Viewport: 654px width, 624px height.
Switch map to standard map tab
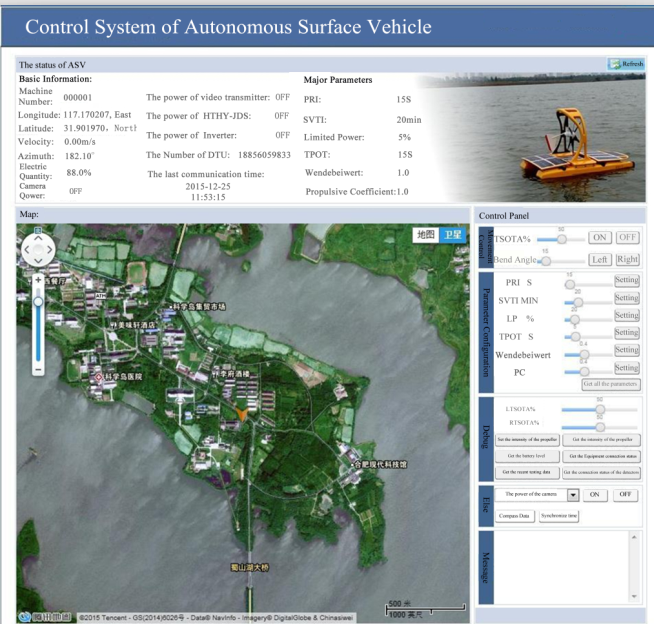[x=426, y=234]
